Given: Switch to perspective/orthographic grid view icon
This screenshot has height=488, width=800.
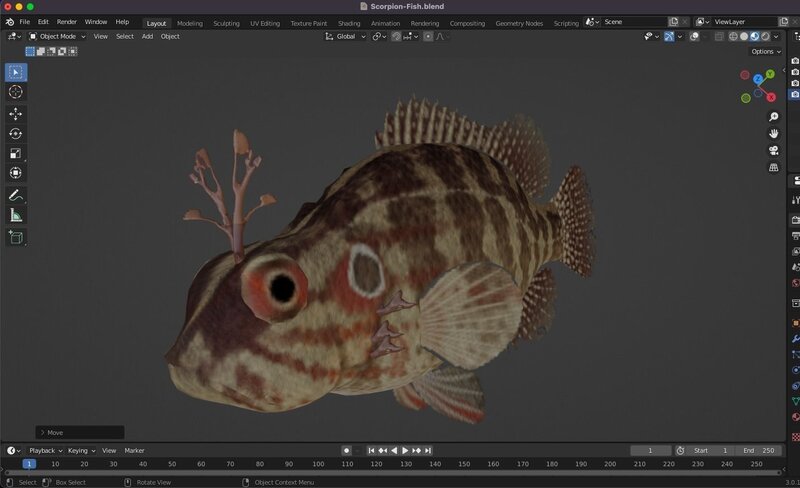Looking at the screenshot, I should click(x=774, y=167).
